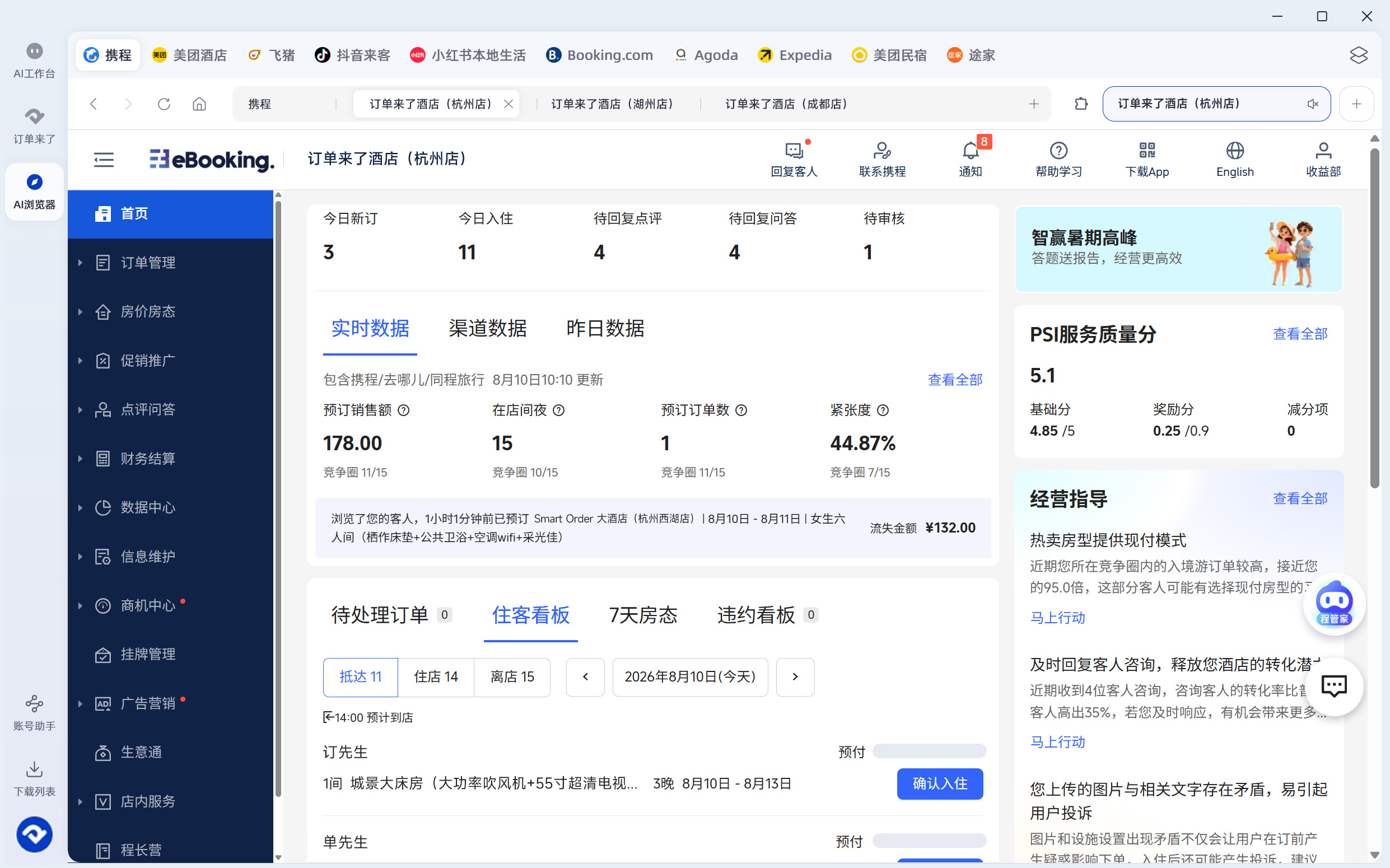
Task: Click 查看全部 for 经营指导
Action: tap(1300, 498)
